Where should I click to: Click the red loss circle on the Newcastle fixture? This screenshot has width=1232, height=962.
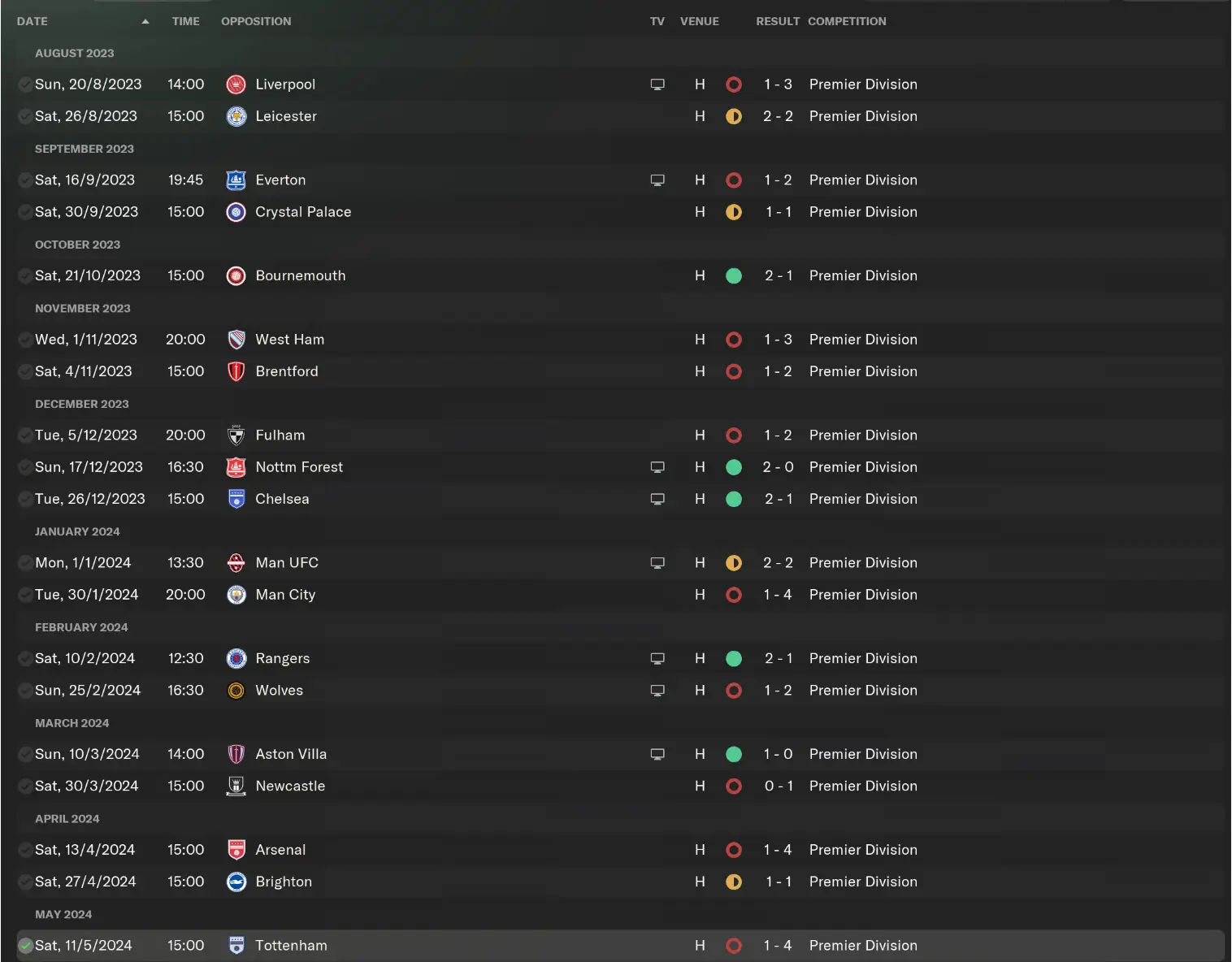pos(734,786)
